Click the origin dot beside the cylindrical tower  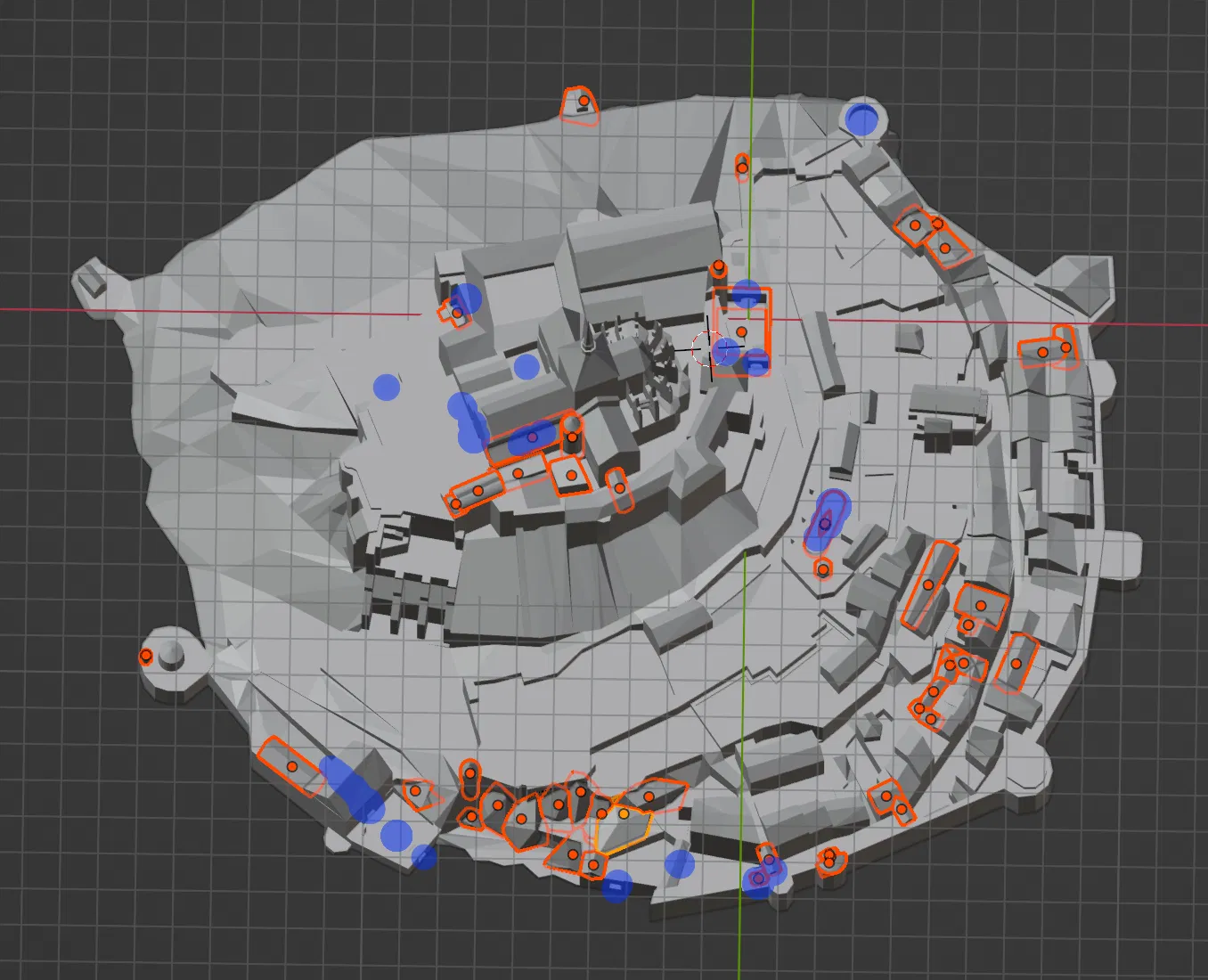(x=145, y=657)
